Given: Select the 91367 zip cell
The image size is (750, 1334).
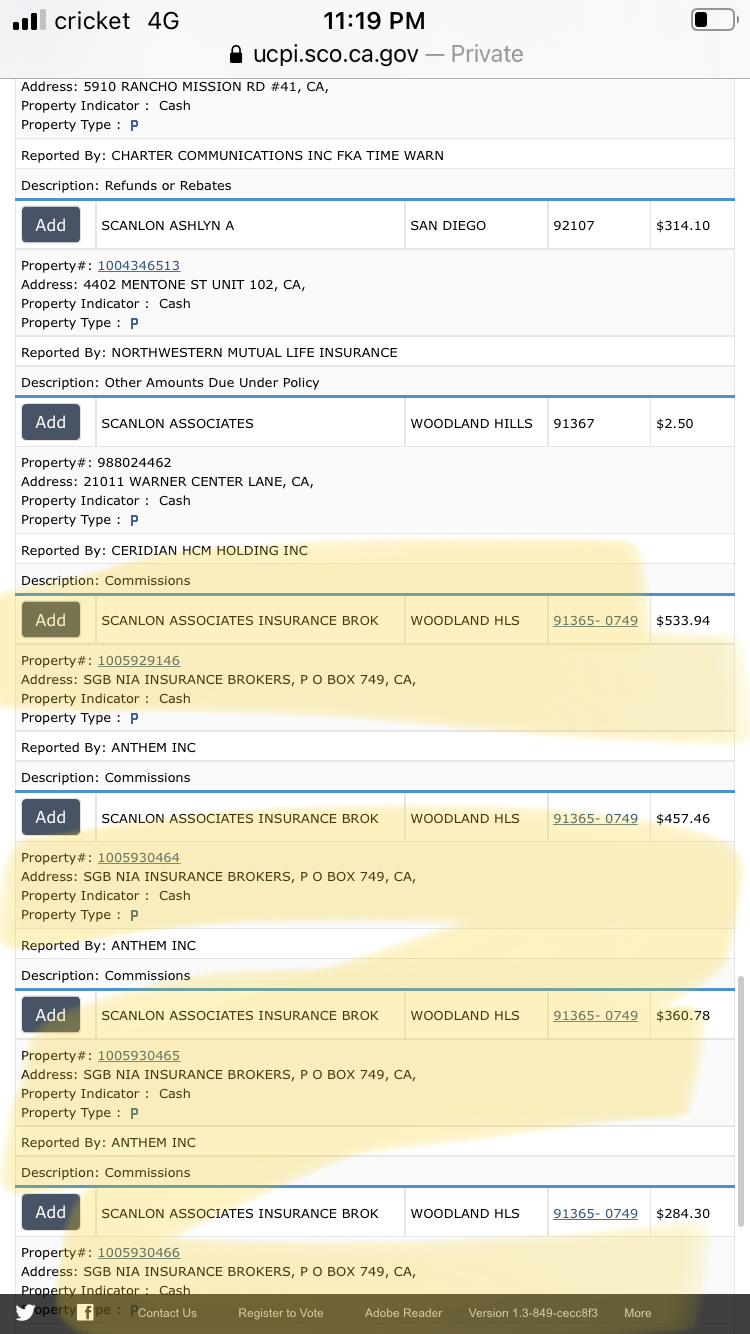Looking at the screenshot, I should point(598,423).
